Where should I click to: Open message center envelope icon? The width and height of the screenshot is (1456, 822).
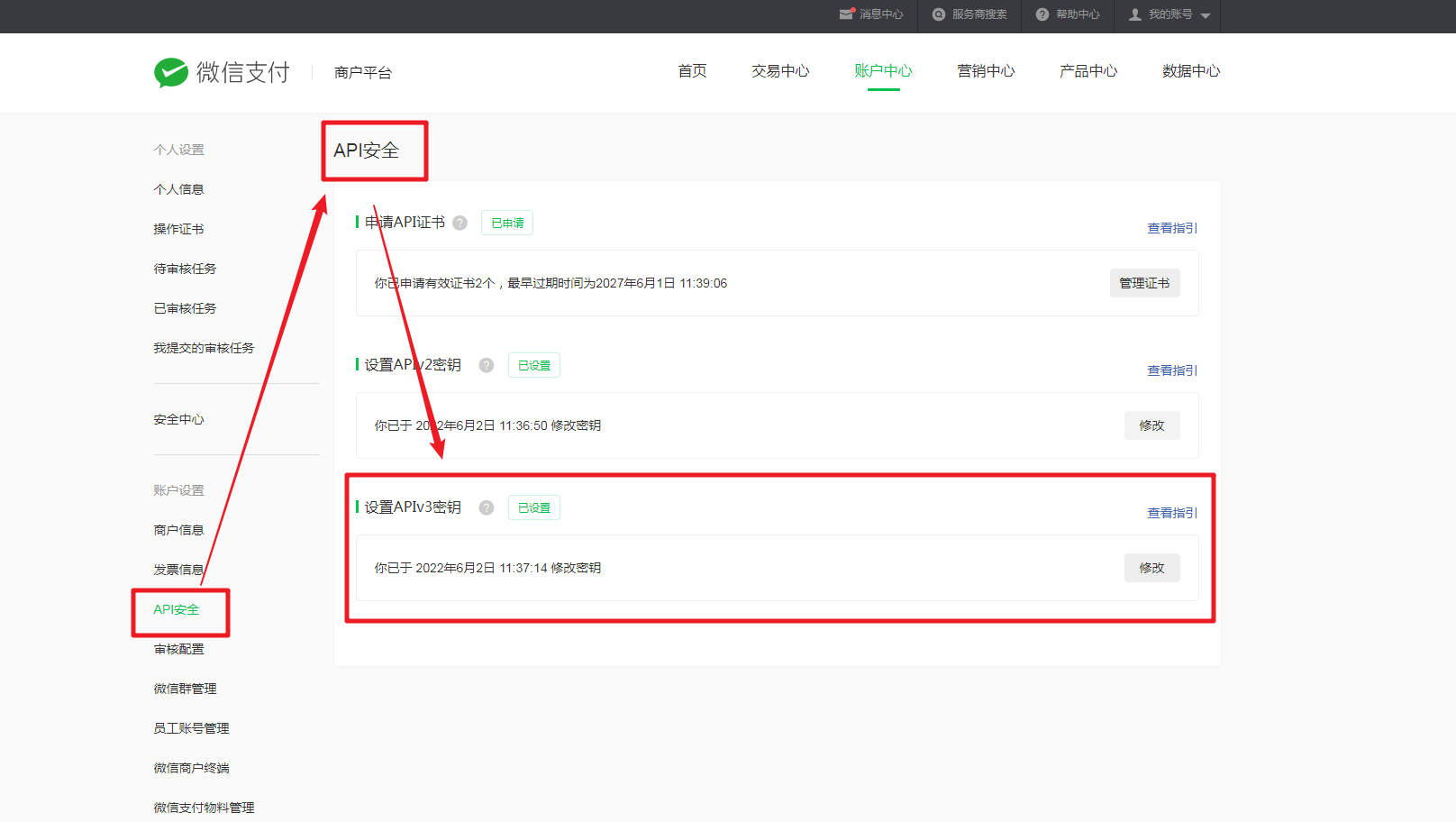pos(846,14)
